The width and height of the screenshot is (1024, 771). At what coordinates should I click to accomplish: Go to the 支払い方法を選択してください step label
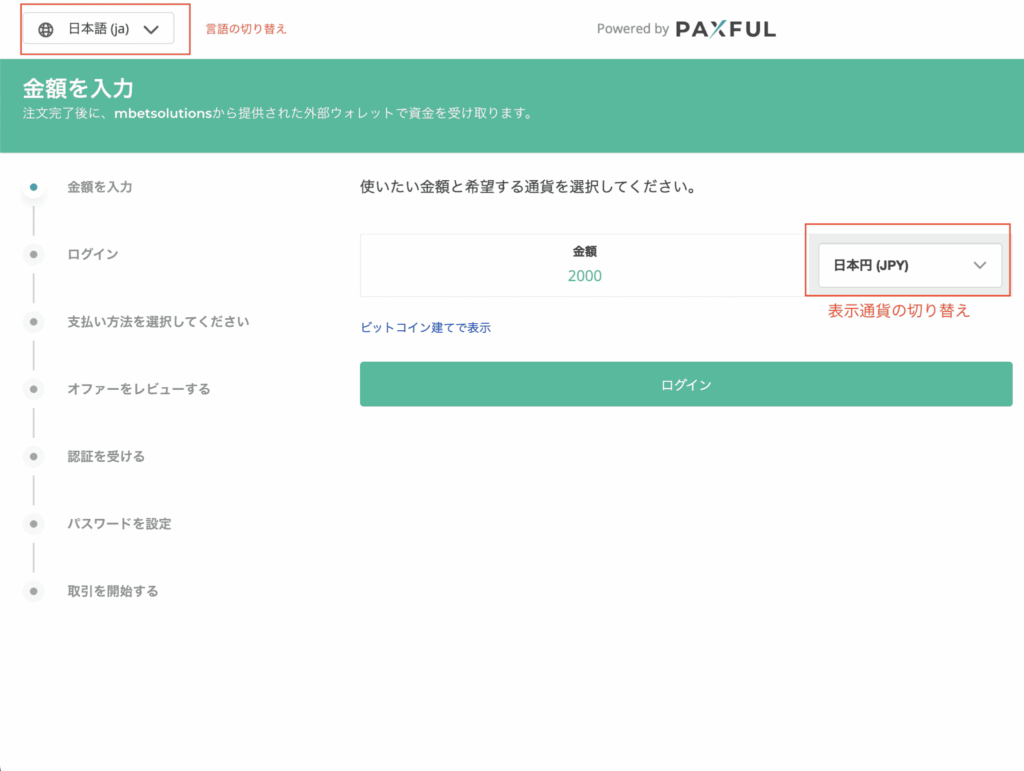[x=158, y=322]
